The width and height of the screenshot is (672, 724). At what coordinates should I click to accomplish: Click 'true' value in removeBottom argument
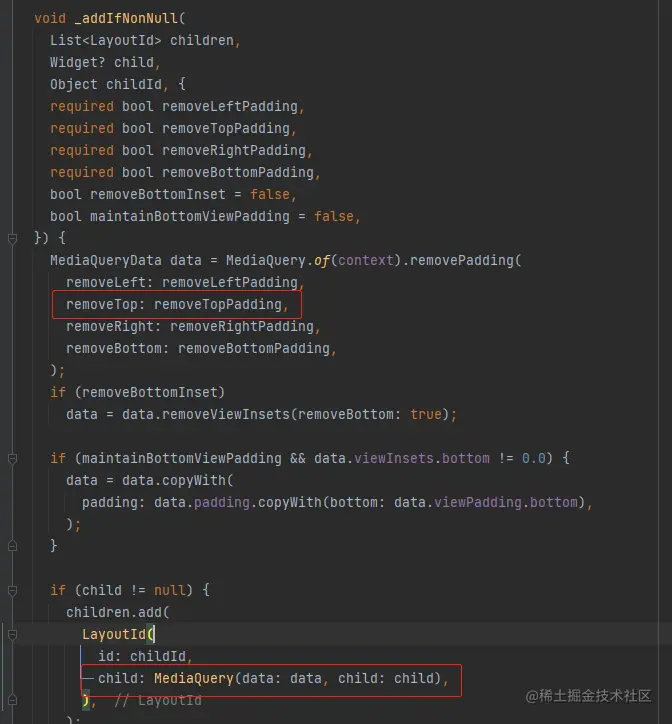click(426, 415)
